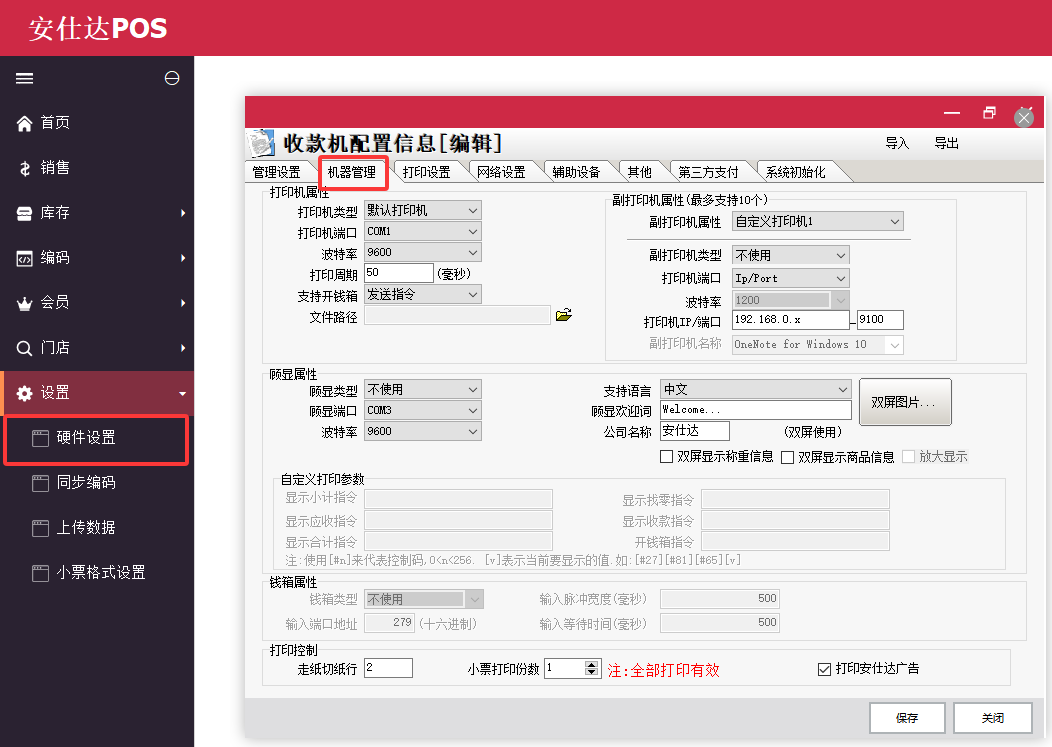Open the 顾显 波特率 9600 dropdown
1052x747 pixels.
423,431
